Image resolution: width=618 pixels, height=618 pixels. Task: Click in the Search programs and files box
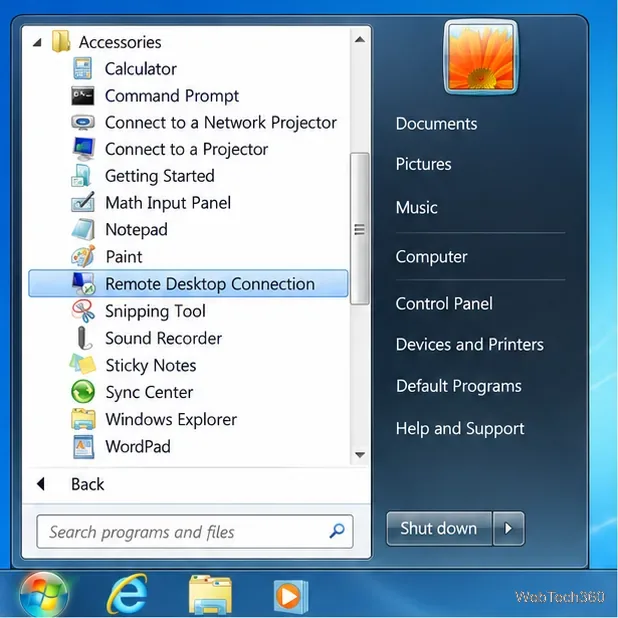[x=195, y=531]
